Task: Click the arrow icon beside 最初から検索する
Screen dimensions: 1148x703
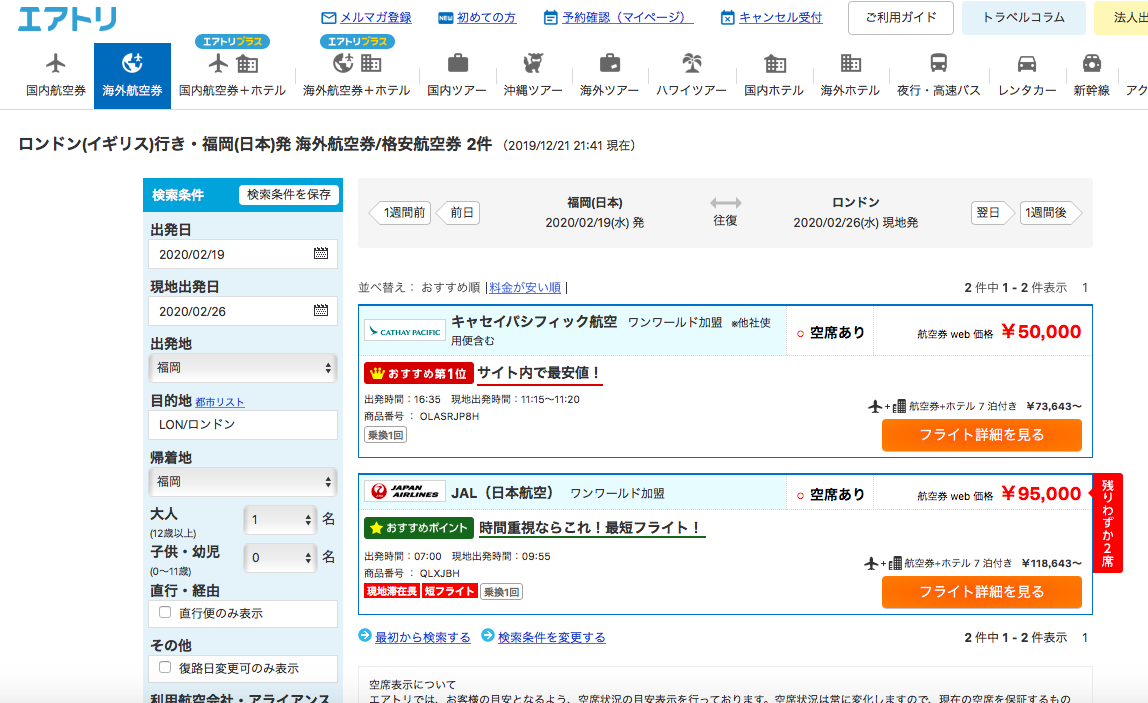Action: 365,635
